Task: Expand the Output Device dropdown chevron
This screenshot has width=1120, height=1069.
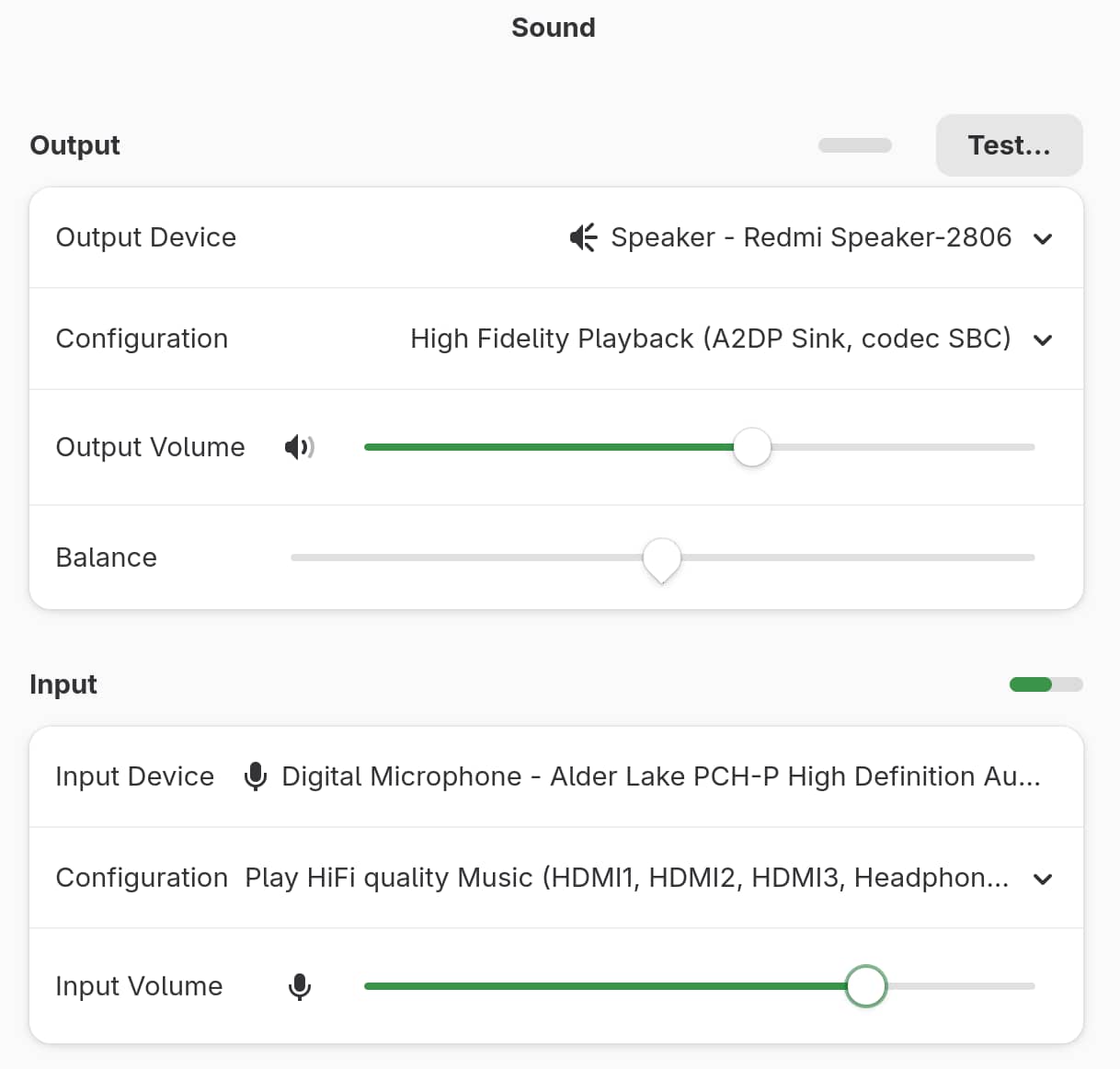Action: pyautogui.click(x=1042, y=239)
